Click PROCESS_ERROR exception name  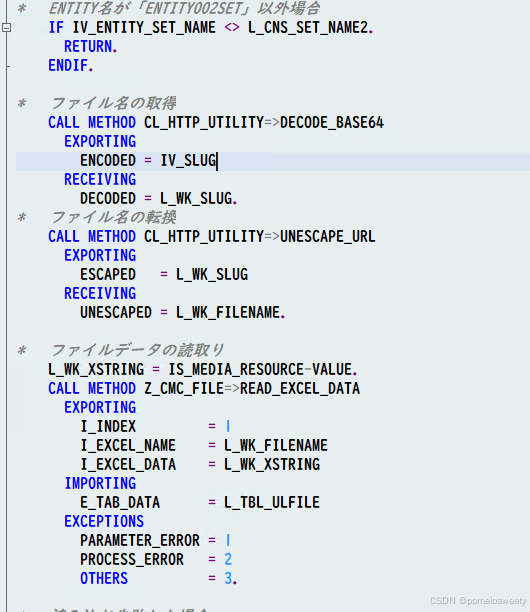(x=132, y=560)
